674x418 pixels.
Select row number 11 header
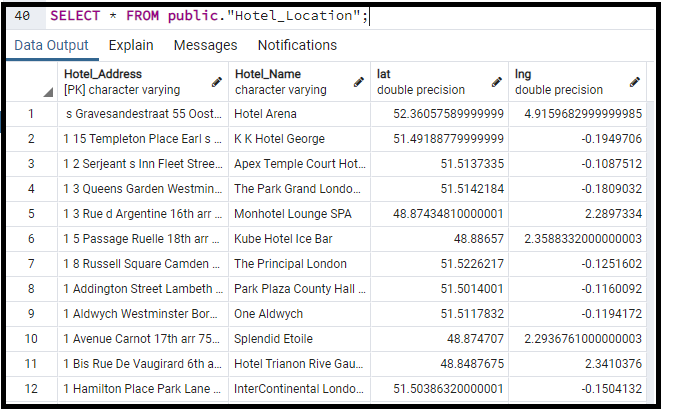31,363
